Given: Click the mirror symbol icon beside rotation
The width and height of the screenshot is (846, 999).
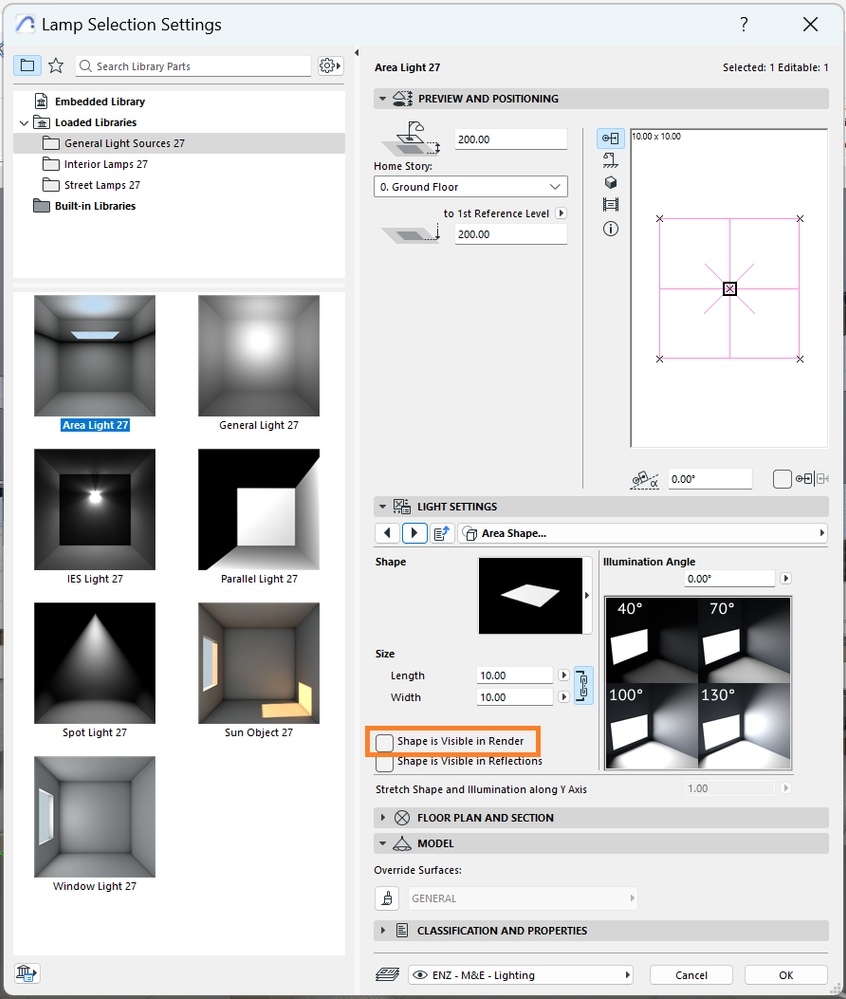Looking at the screenshot, I should point(812,478).
